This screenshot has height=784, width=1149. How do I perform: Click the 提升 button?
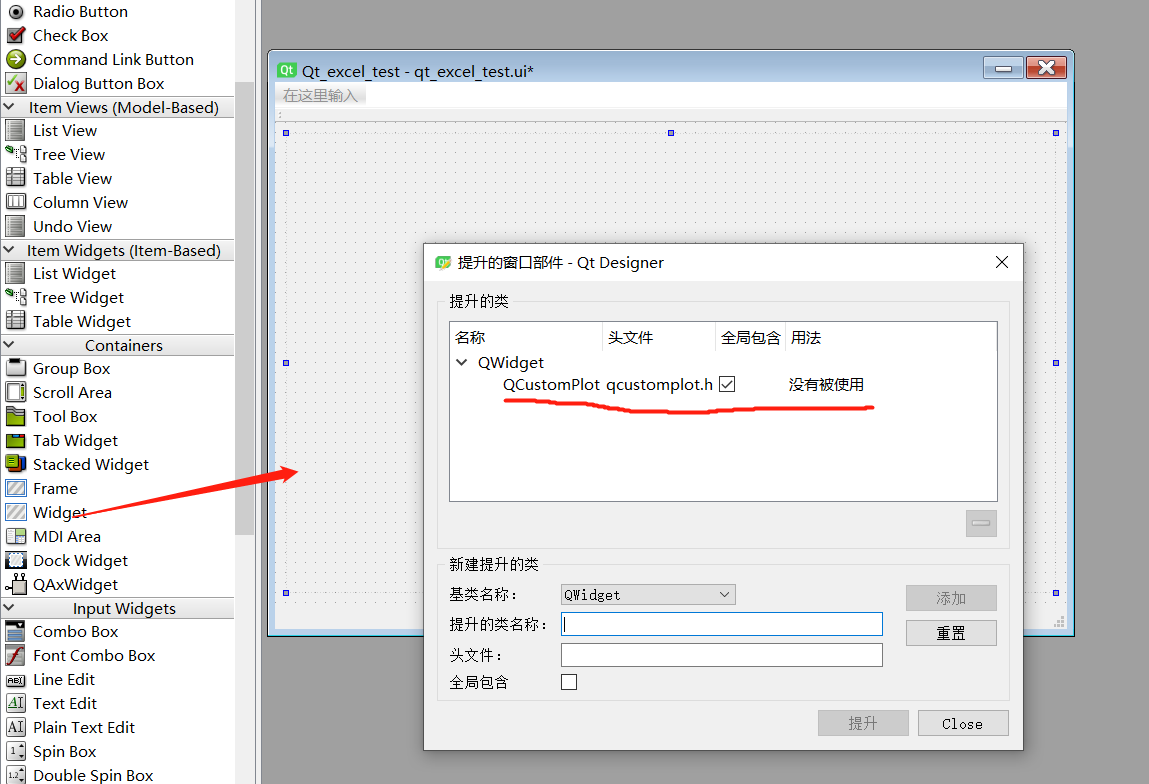point(863,723)
